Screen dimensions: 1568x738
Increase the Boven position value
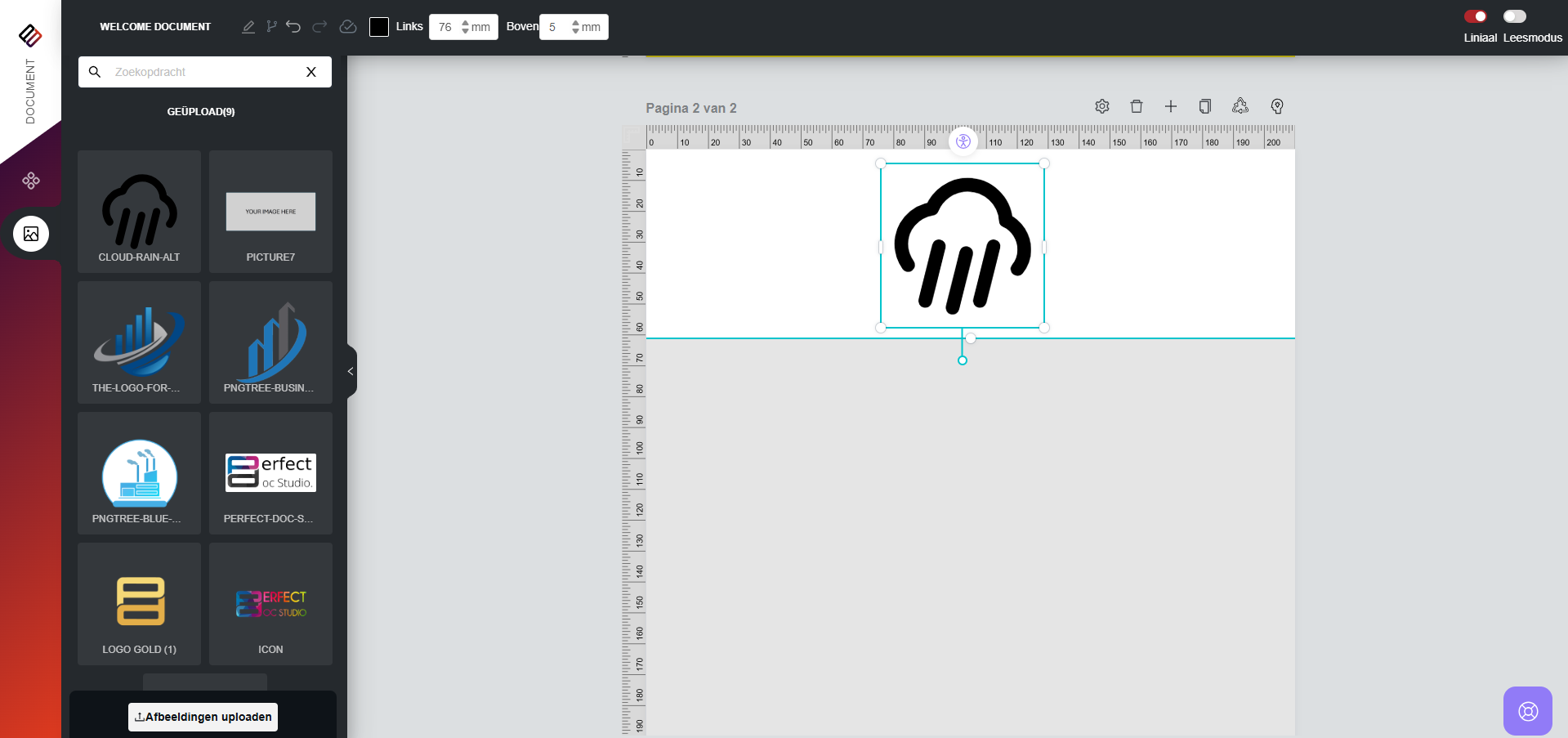coord(575,23)
